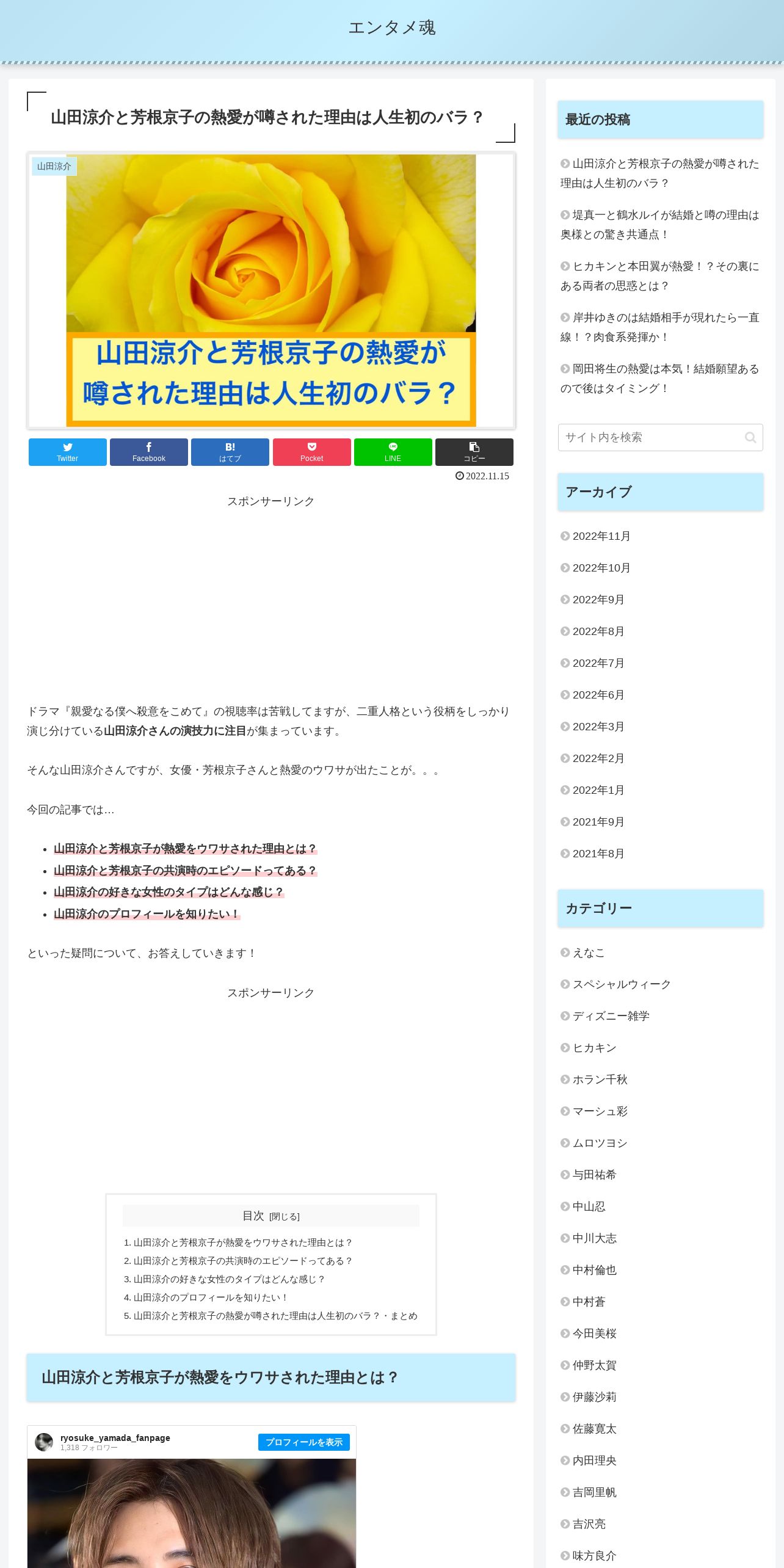
Task: Open the yellow rose featured image
Action: 271,290
